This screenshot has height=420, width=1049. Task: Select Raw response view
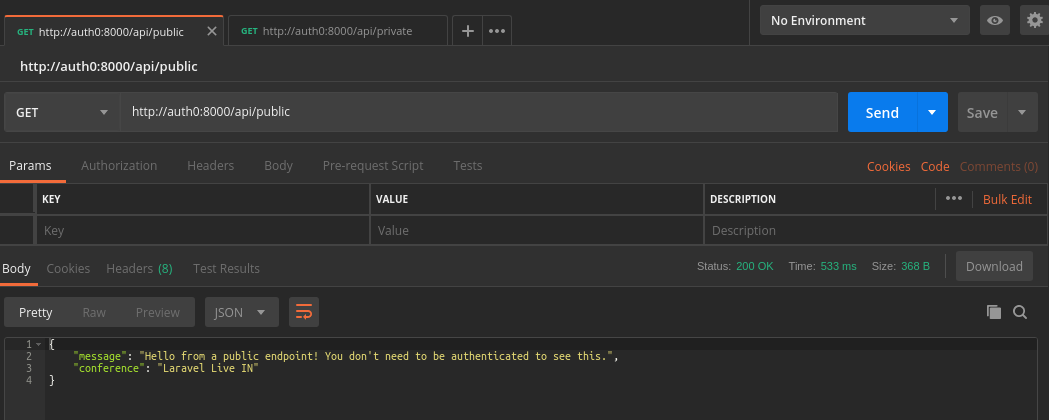coord(94,312)
